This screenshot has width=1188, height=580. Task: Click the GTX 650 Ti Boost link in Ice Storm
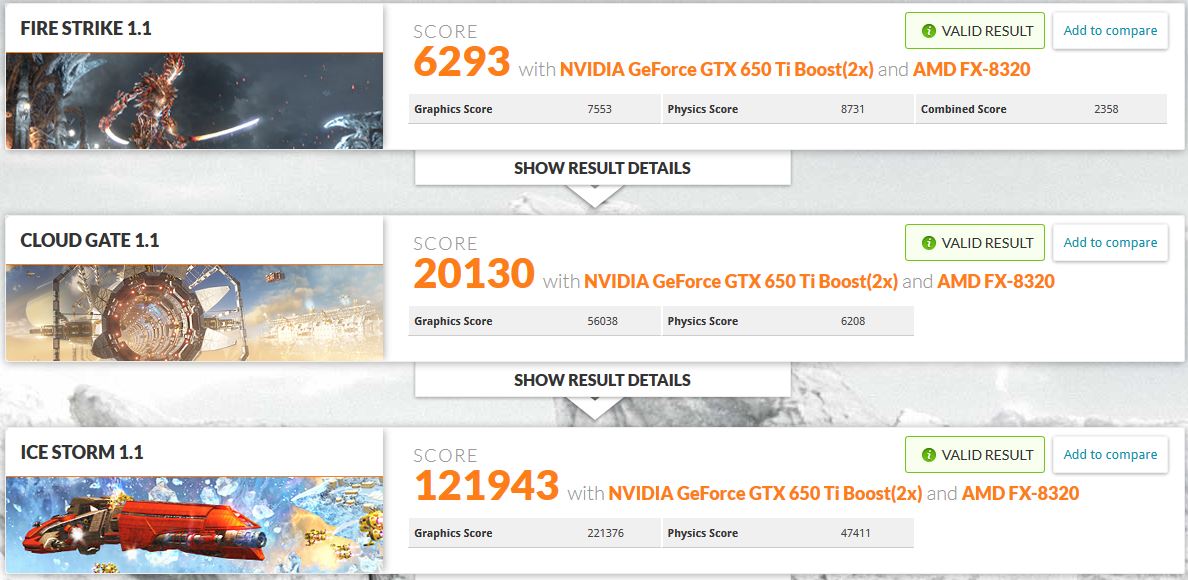(765, 494)
